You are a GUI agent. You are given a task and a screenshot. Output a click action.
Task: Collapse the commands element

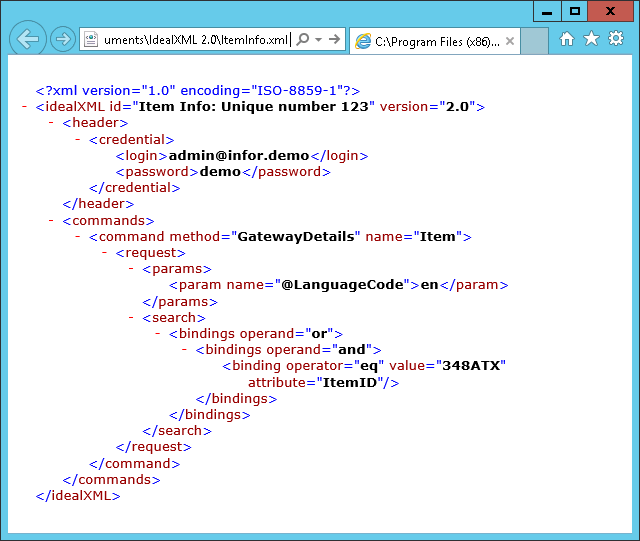(x=51, y=221)
